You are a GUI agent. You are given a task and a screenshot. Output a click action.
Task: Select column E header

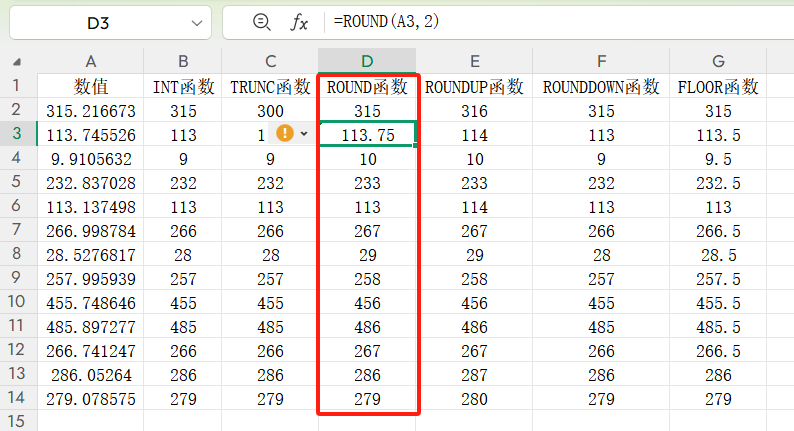tap(474, 61)
